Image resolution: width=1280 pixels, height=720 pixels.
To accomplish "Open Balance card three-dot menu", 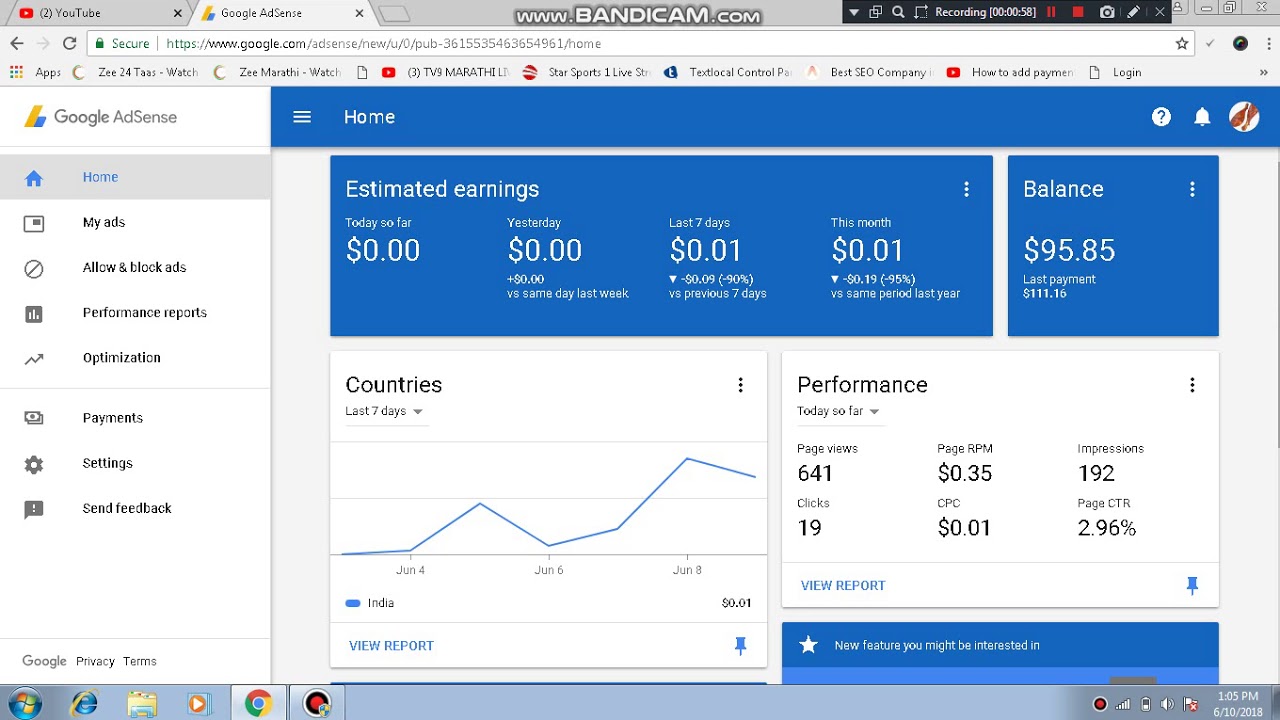I will [1192, 189].
